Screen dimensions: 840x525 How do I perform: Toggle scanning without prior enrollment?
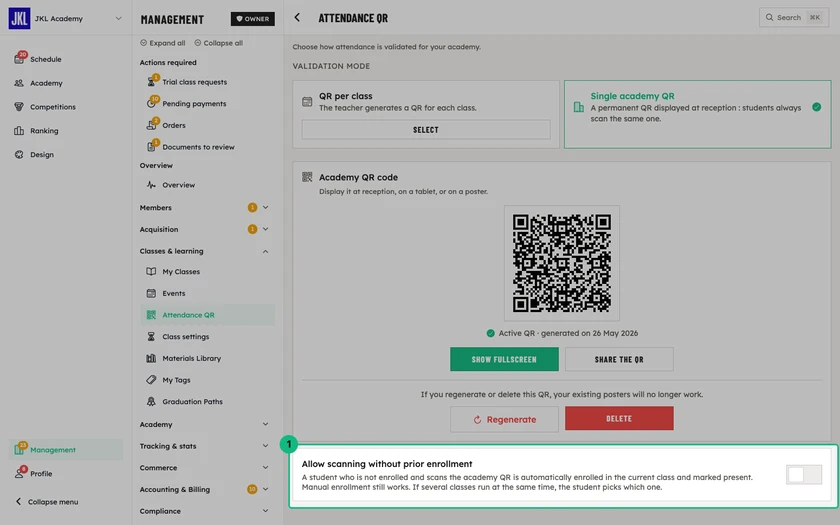click(x=804, y=475)
